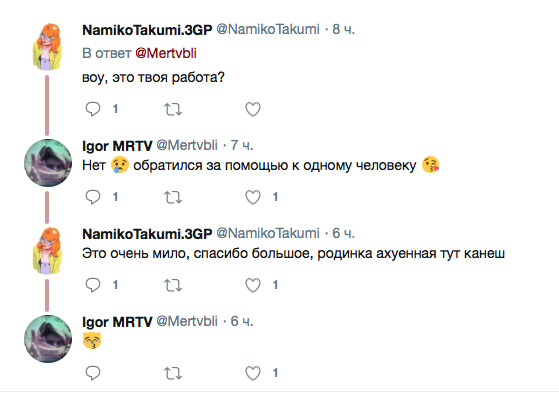Open the 8 ч. timestamp link

pyautogui.click(x=343, y=29)
